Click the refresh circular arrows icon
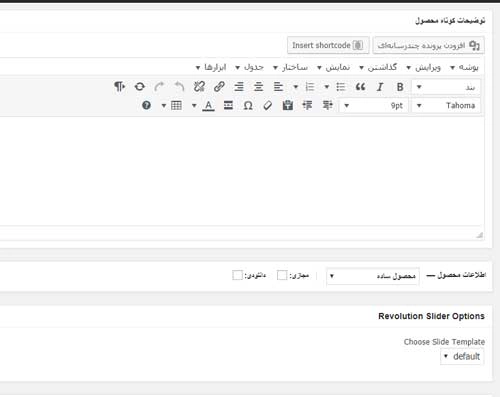This screenshot has height=397, width=500. pos(140,87)
